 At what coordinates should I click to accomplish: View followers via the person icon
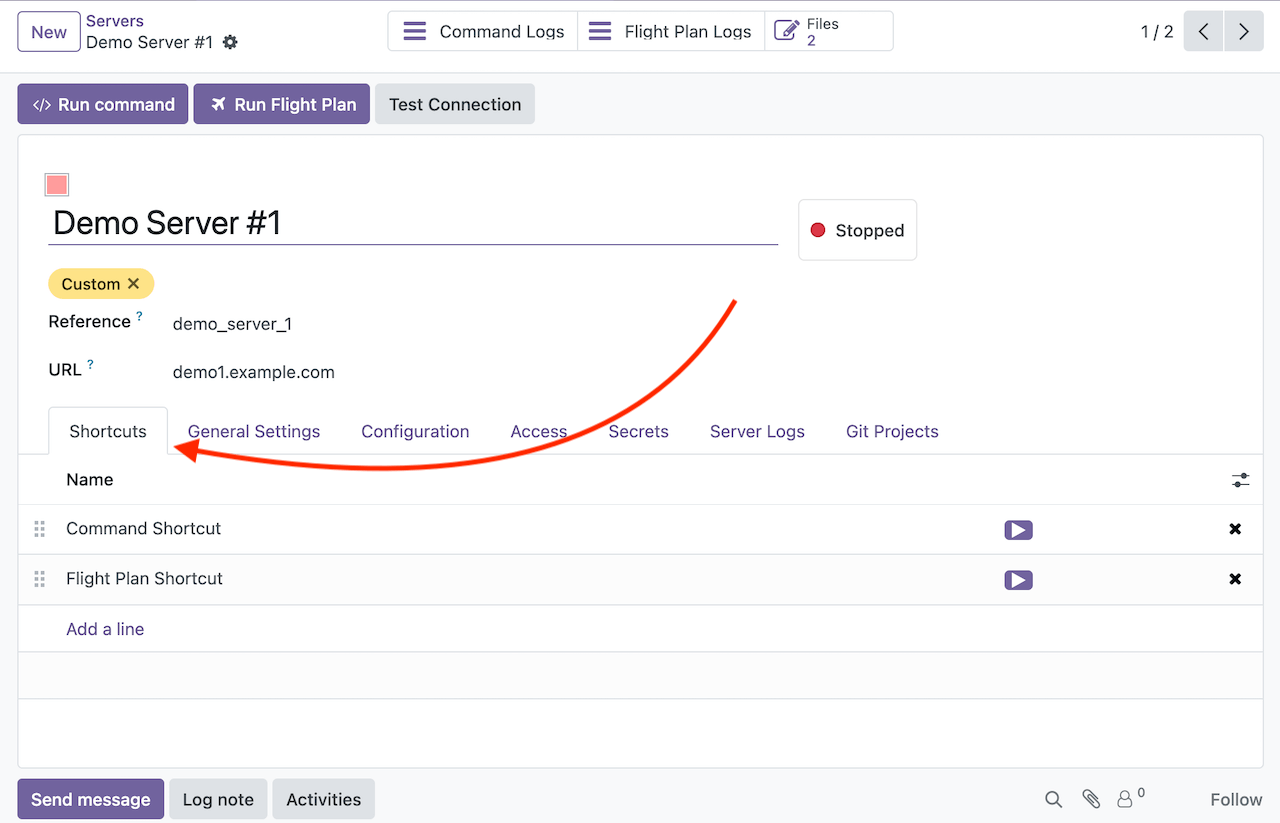(x=1124, y=799)
